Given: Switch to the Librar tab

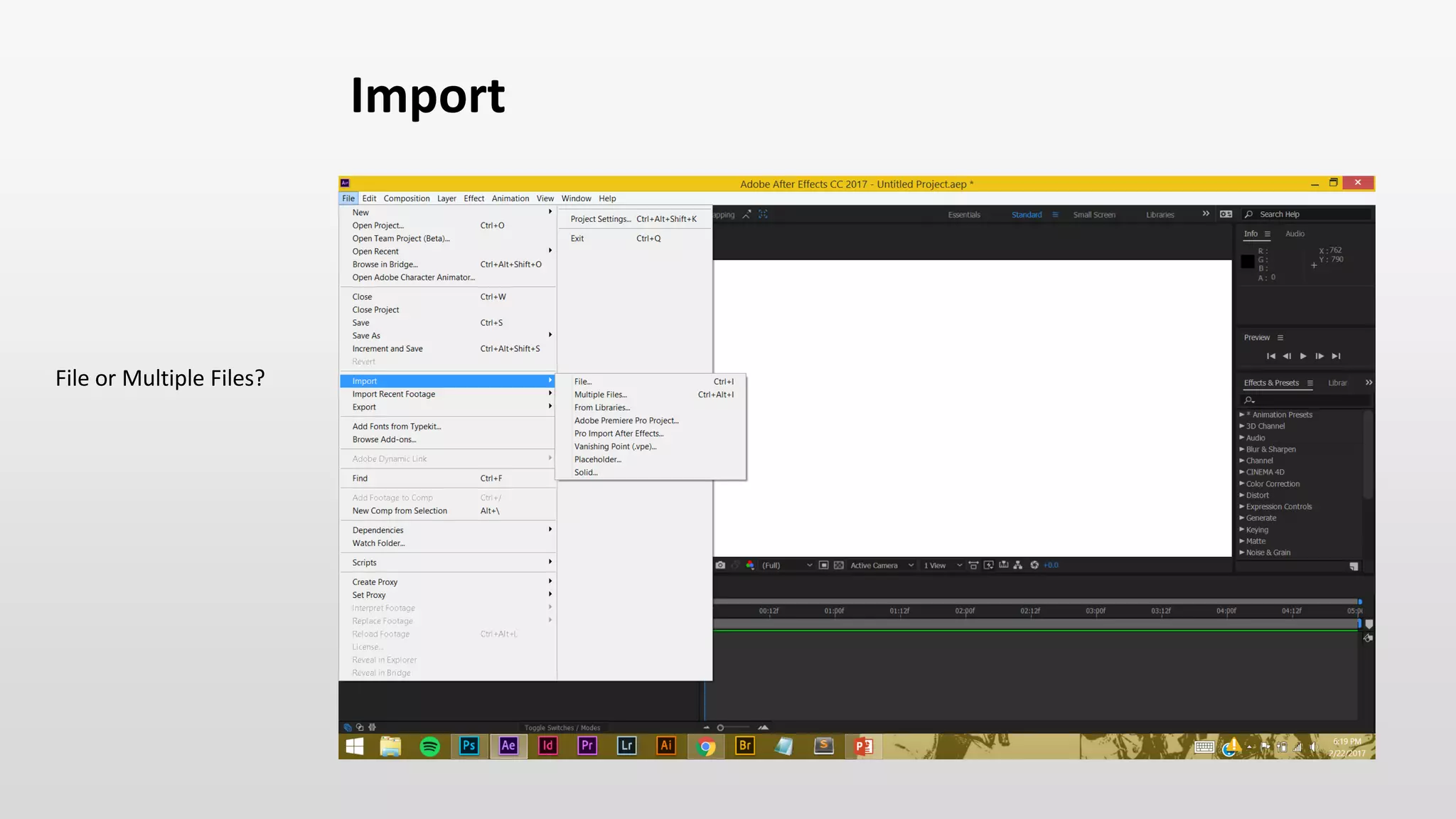Looking at the screenshot, I should point(1337,383).
